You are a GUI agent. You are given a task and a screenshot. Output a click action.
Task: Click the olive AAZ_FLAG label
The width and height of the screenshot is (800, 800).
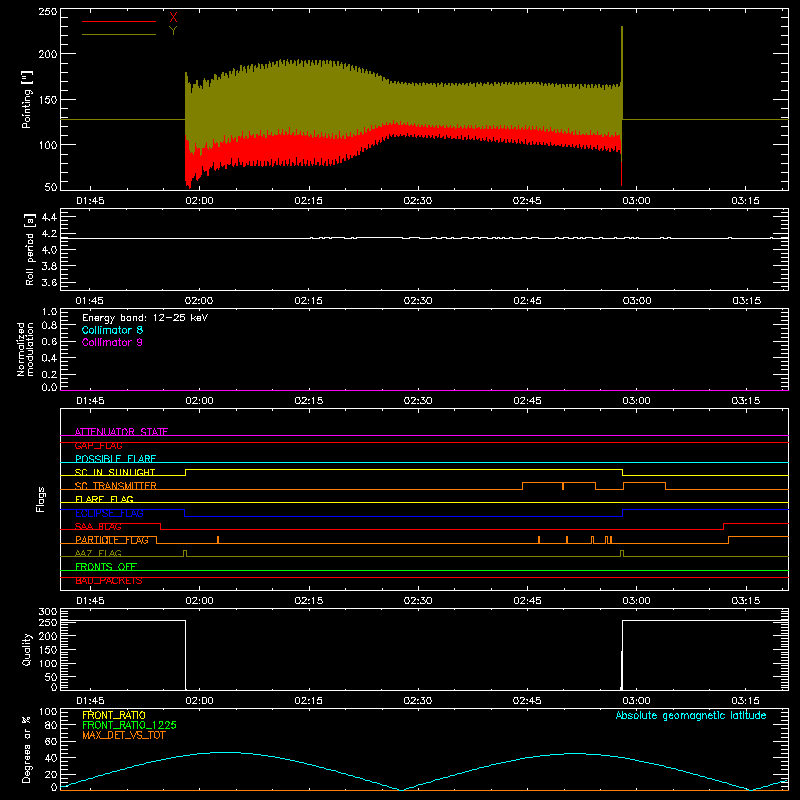[x=98, y=553]
